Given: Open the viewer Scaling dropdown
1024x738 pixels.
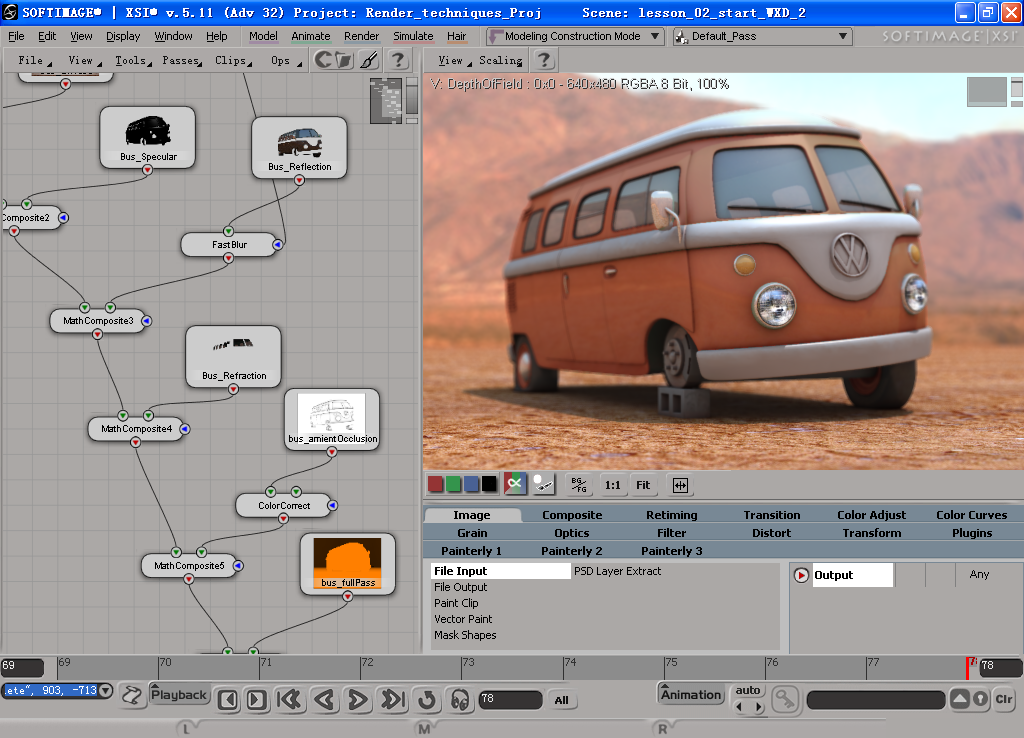Looking at the screenshot, I should click(501, 61).
